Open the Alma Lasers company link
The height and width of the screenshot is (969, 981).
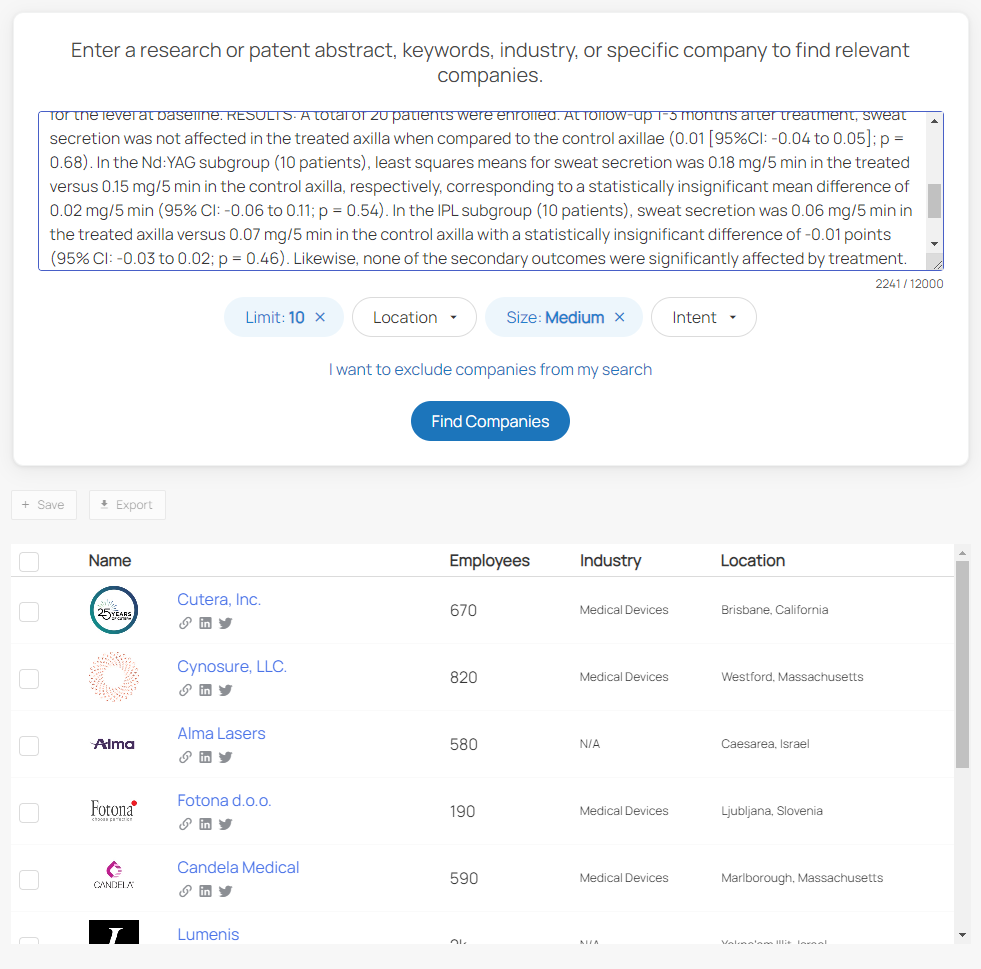coord(221,733)
